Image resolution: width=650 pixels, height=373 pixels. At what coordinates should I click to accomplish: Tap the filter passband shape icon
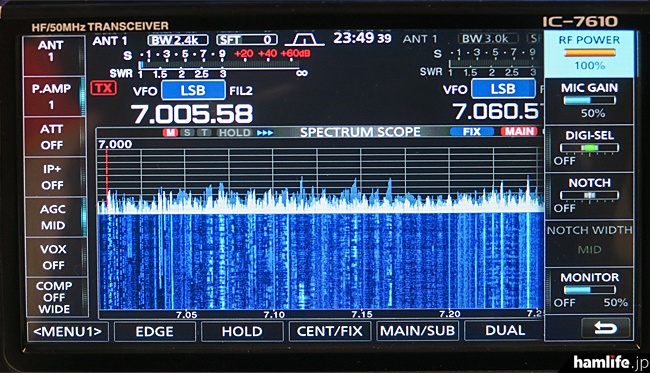point(304,40)
